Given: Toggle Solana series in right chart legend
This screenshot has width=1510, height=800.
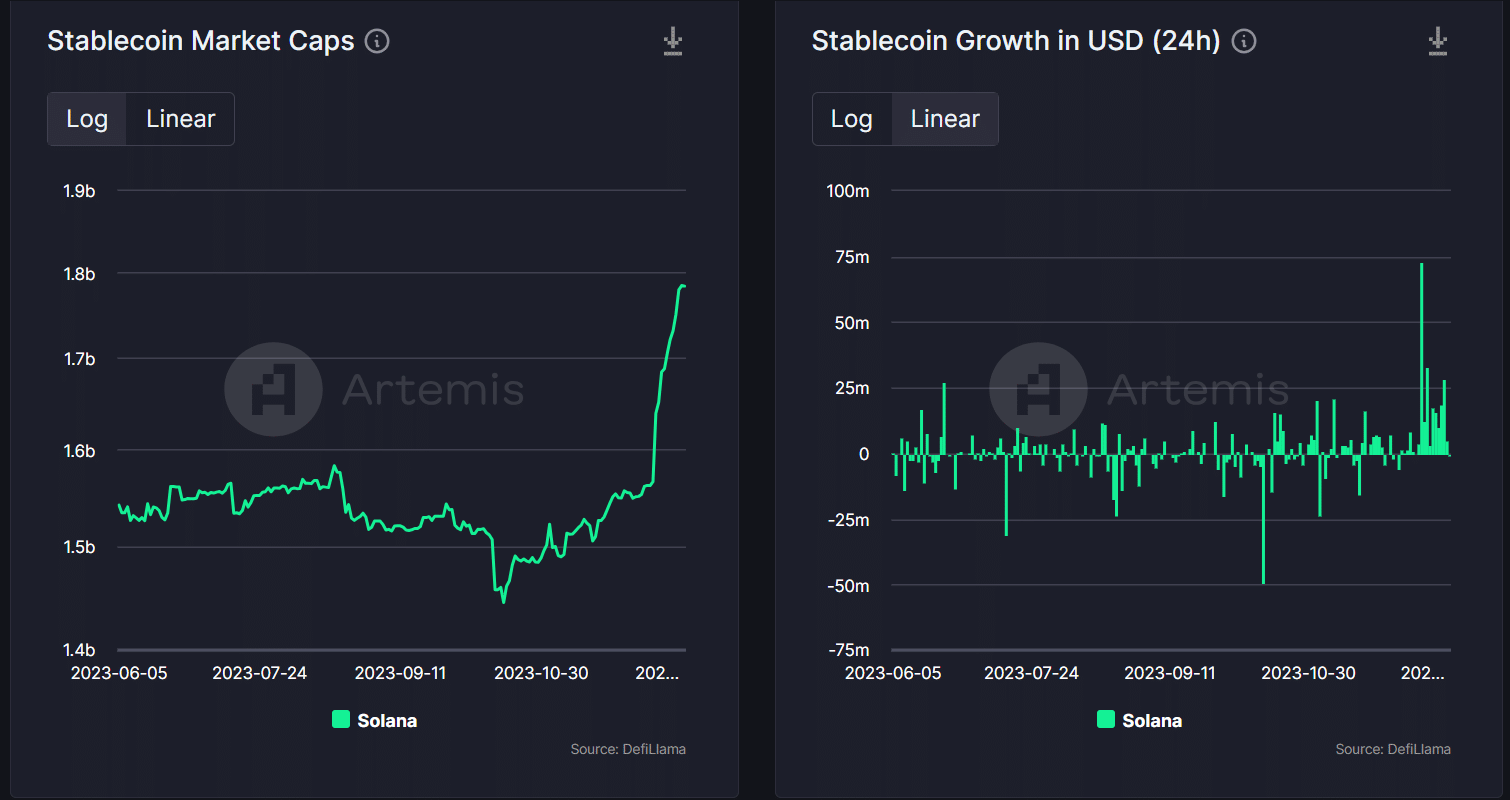Looking at the screenshot, I should 1139,719.
